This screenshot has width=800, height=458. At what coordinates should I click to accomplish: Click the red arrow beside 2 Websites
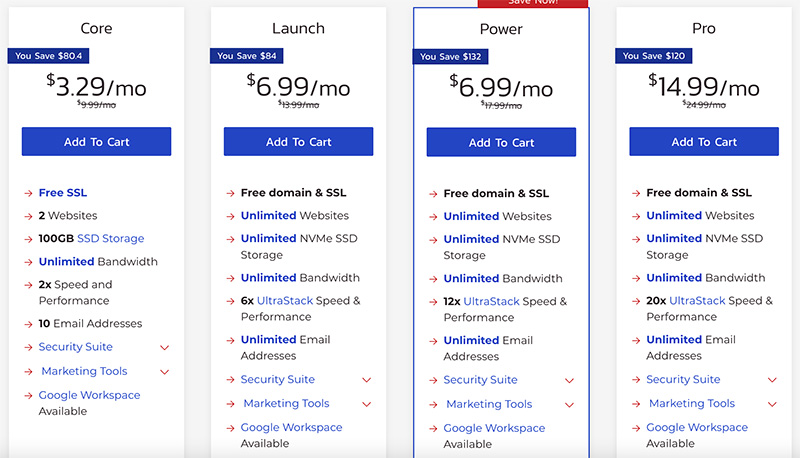tap(28, 216)
